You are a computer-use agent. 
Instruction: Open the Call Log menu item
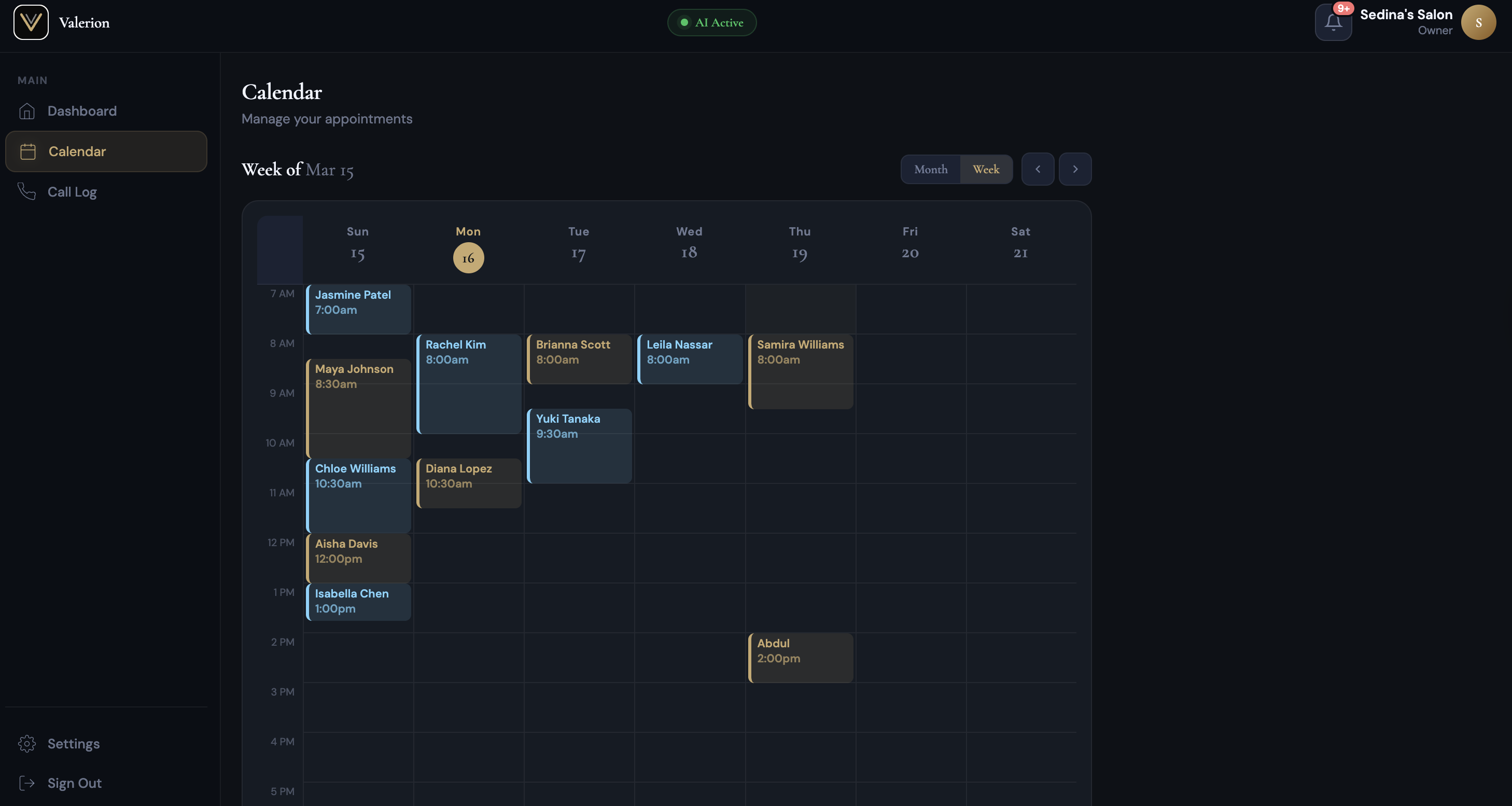(72, 192)
